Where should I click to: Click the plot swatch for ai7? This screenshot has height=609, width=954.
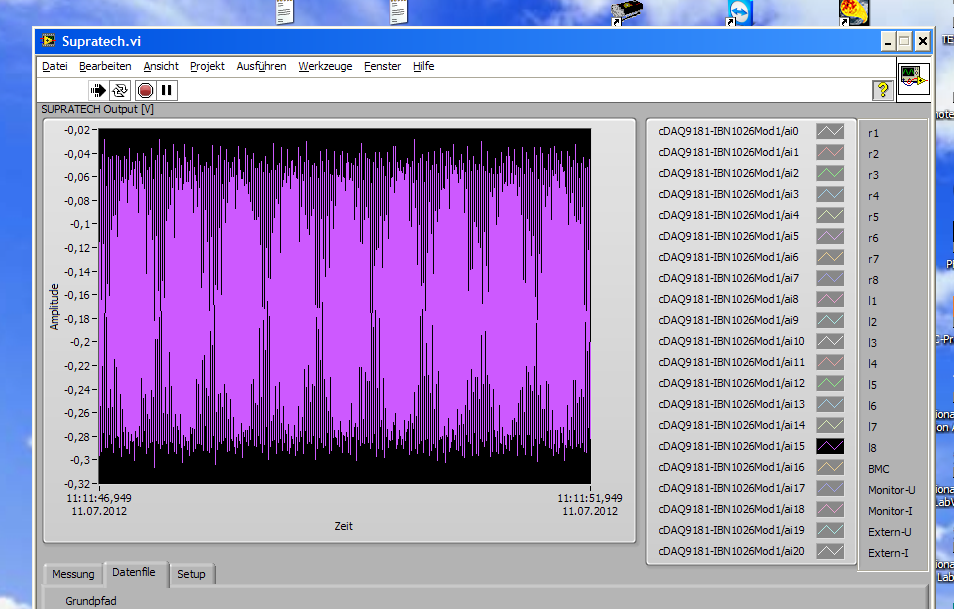(x=830, y=278)
